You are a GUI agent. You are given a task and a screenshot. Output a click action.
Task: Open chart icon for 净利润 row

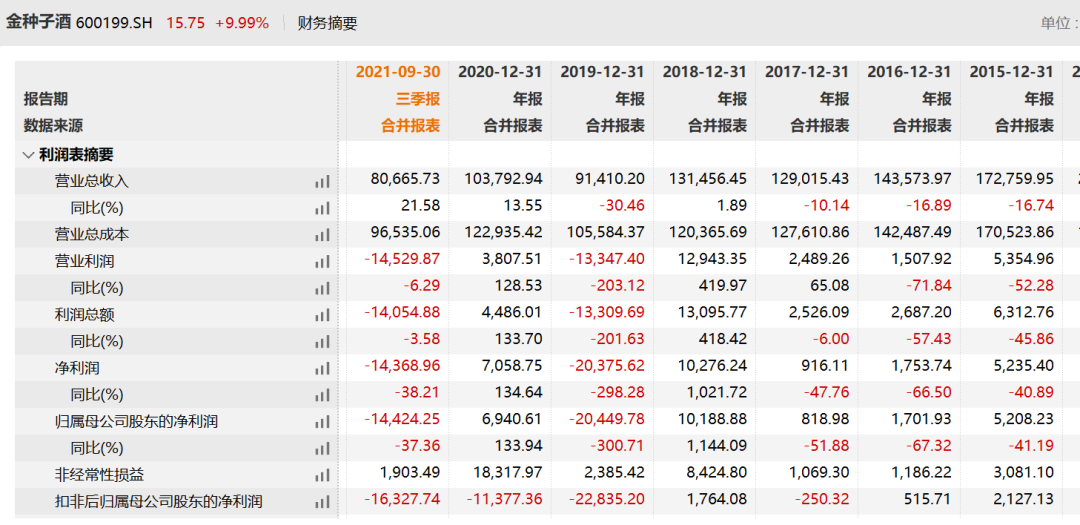[x=322, y=369]
